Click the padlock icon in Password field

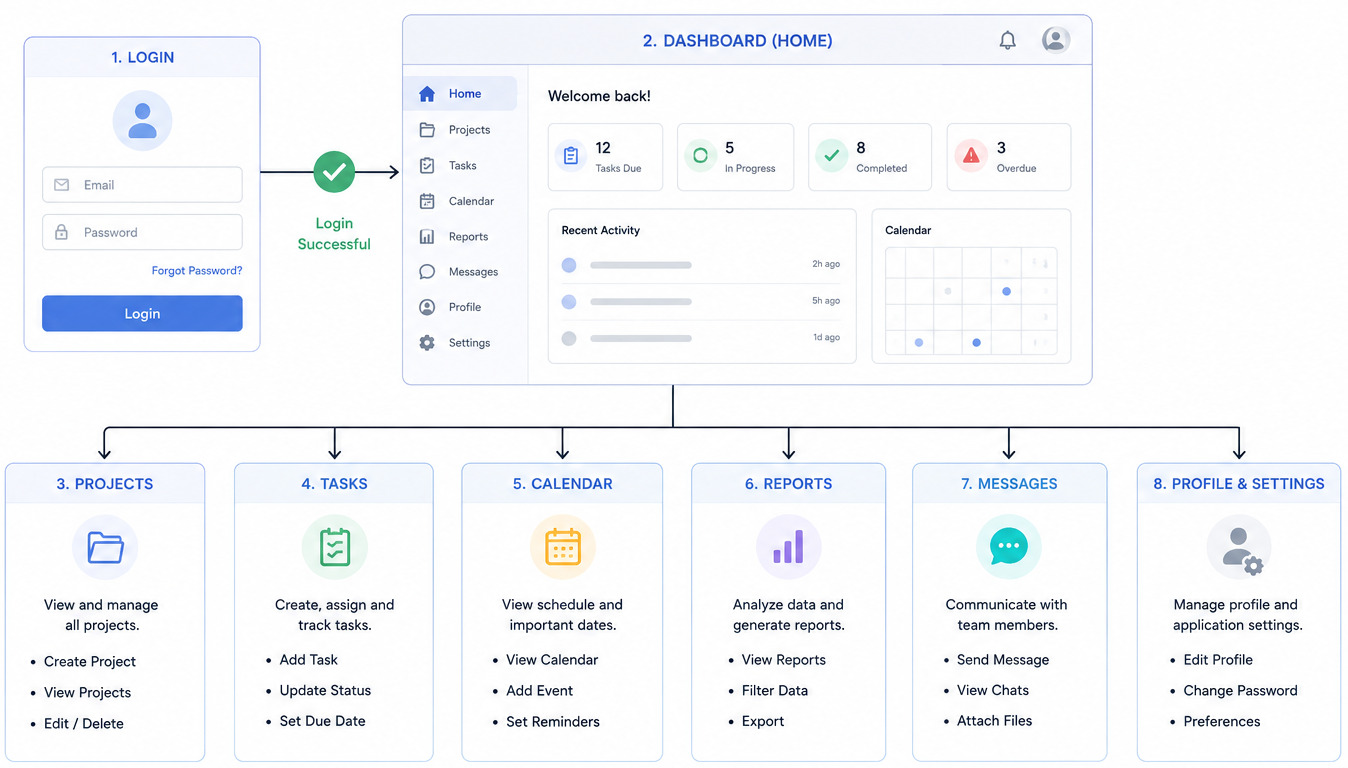coord(62,232)
